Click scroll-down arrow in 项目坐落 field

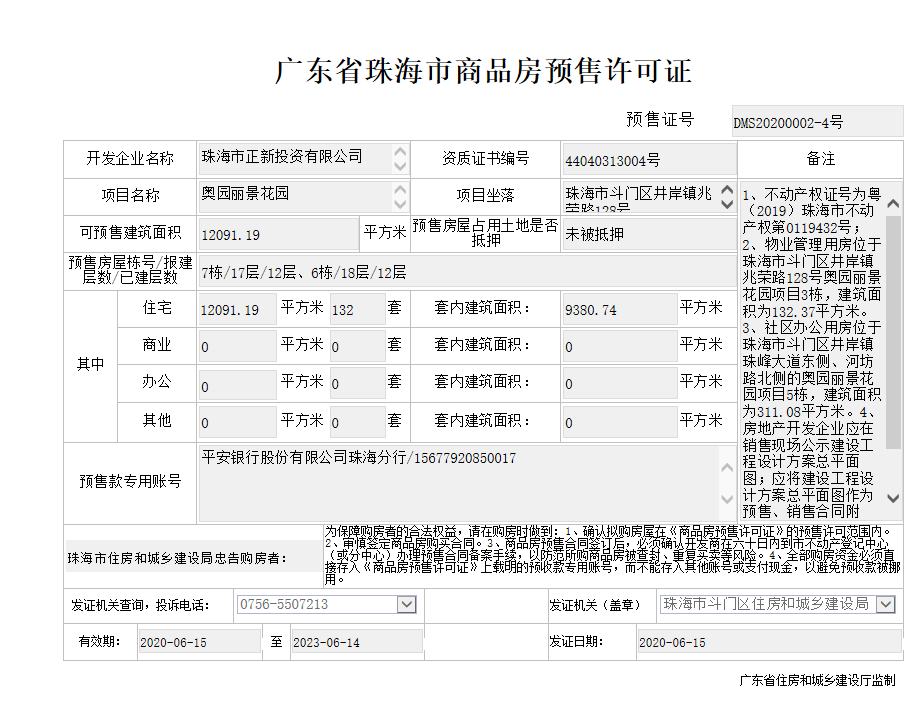[727, 204]
